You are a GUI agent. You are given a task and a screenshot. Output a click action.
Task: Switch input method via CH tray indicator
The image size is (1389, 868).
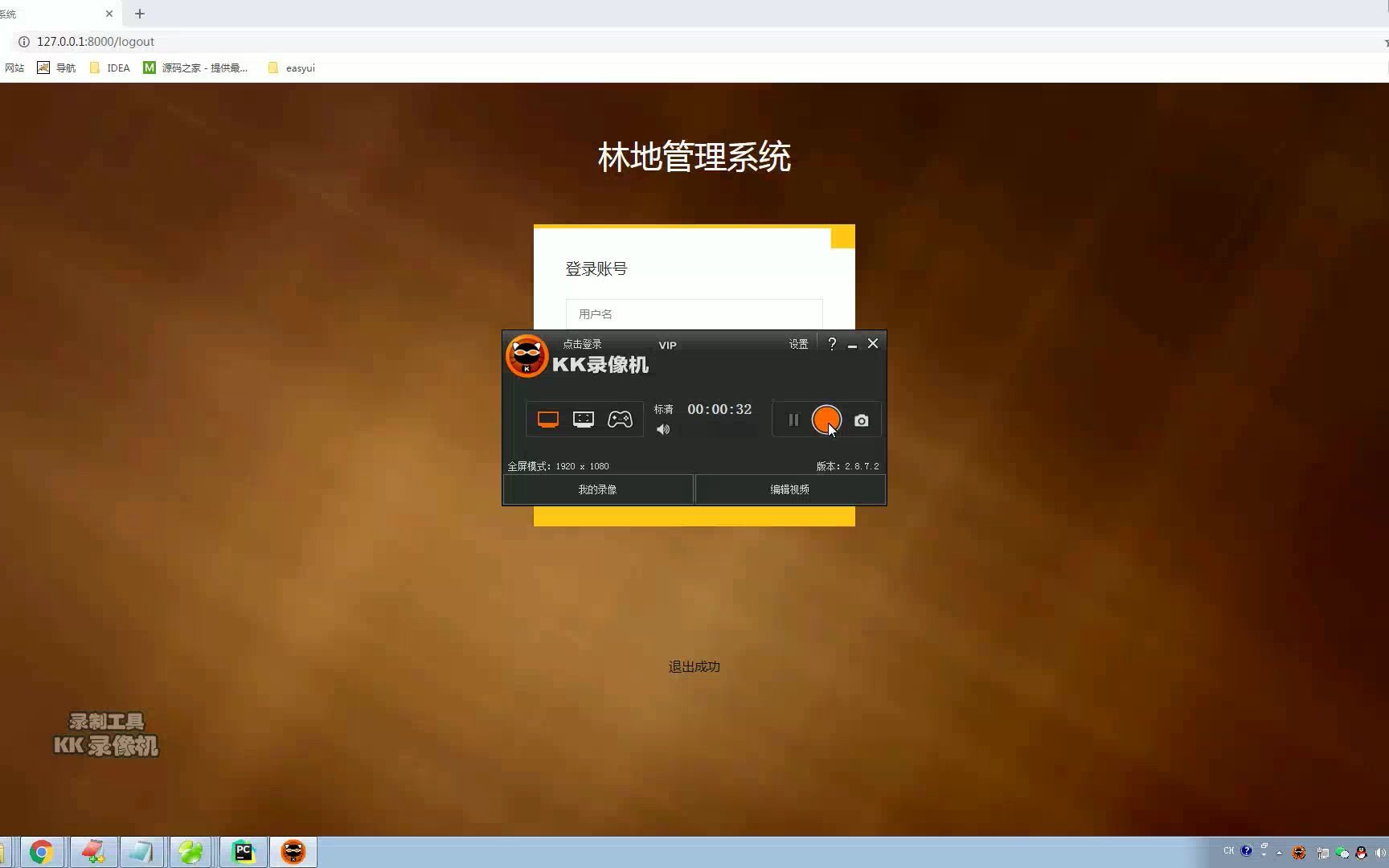(1228, 851)
